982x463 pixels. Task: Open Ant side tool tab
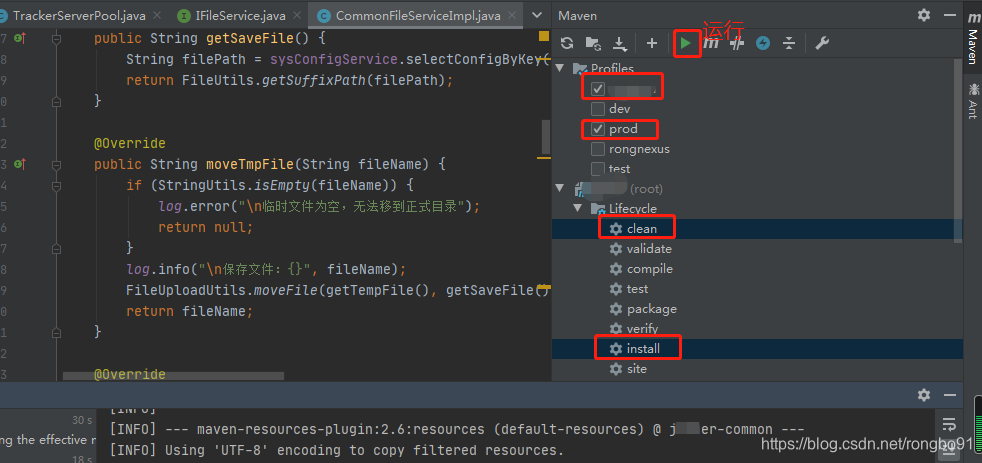[x=973, y=100]
